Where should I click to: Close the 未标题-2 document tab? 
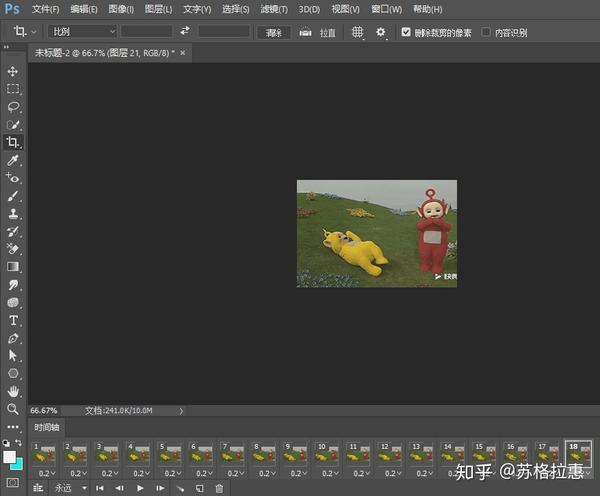183,53
